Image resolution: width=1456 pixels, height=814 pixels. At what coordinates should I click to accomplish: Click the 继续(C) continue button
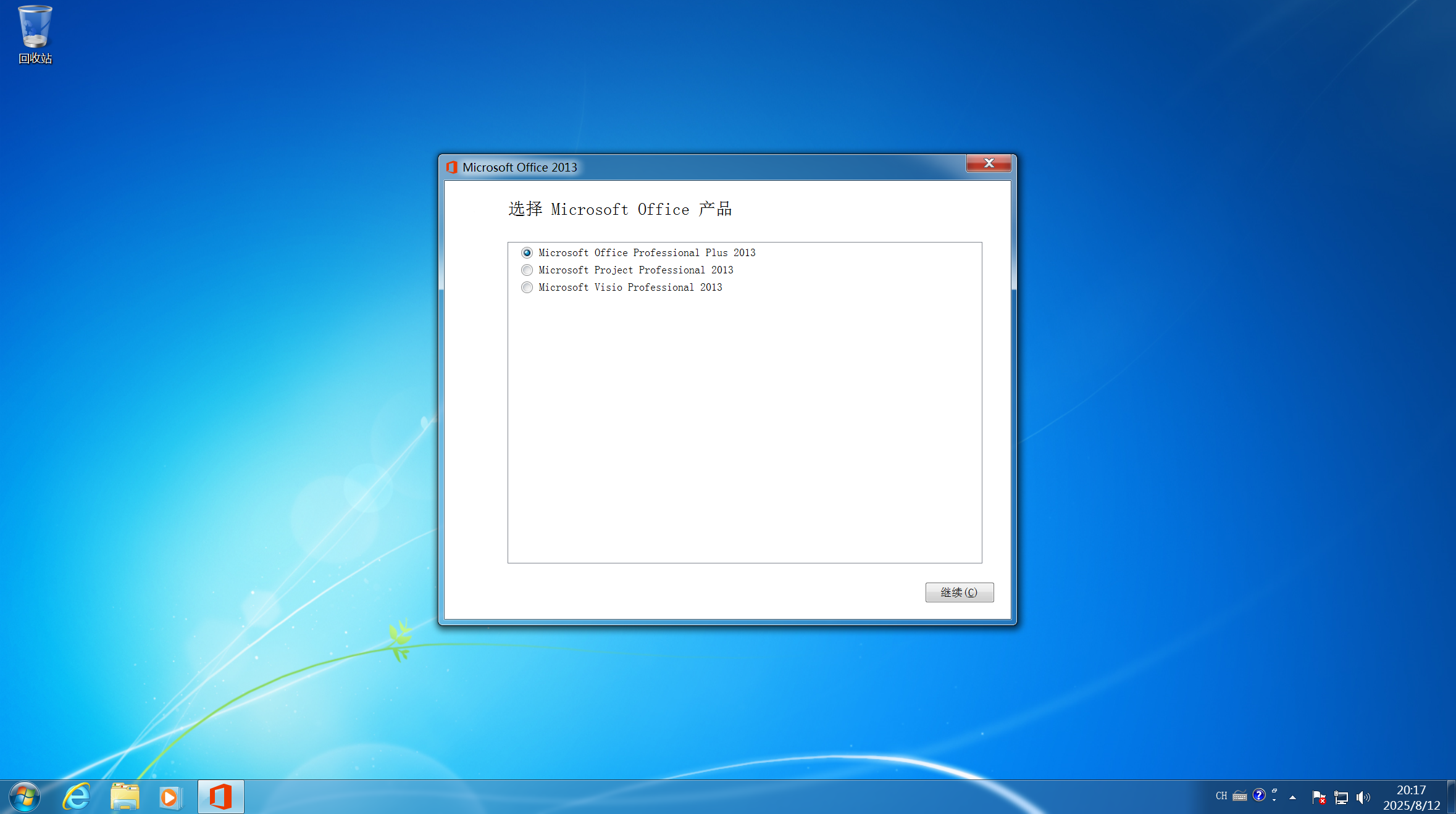[x=959, y=592]
